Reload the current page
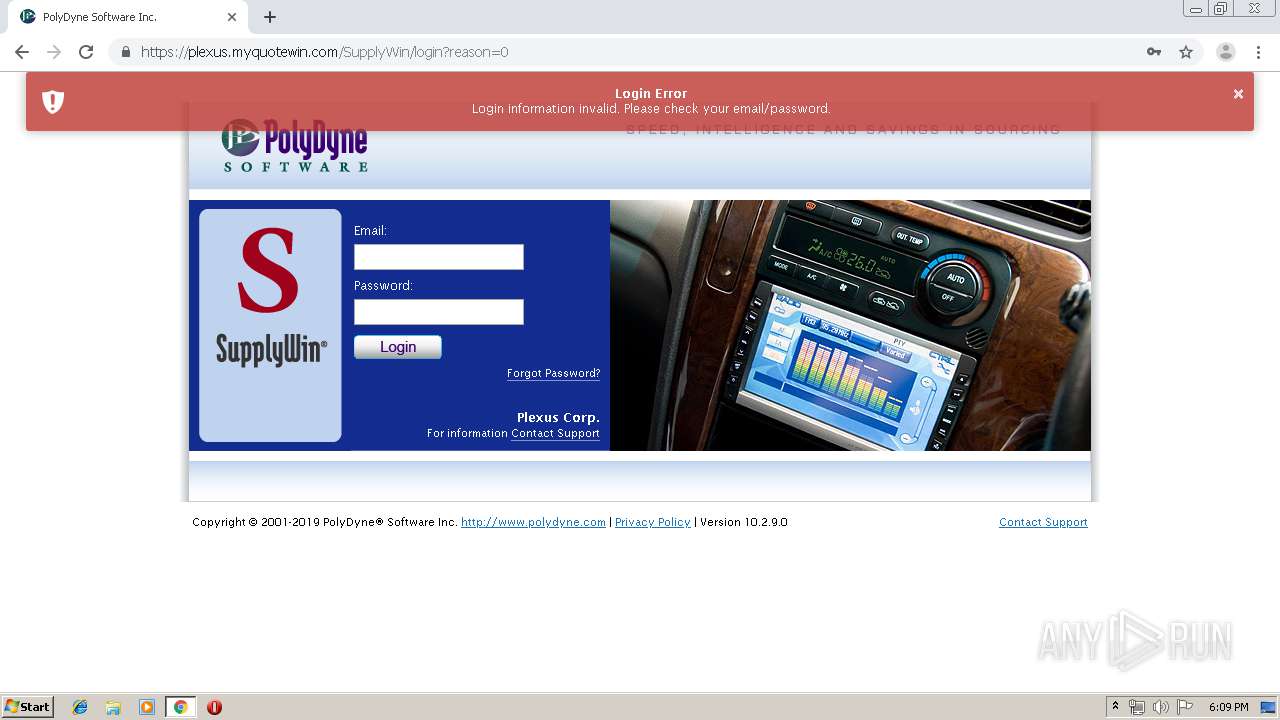1280x720 pixels. (86, 52)
